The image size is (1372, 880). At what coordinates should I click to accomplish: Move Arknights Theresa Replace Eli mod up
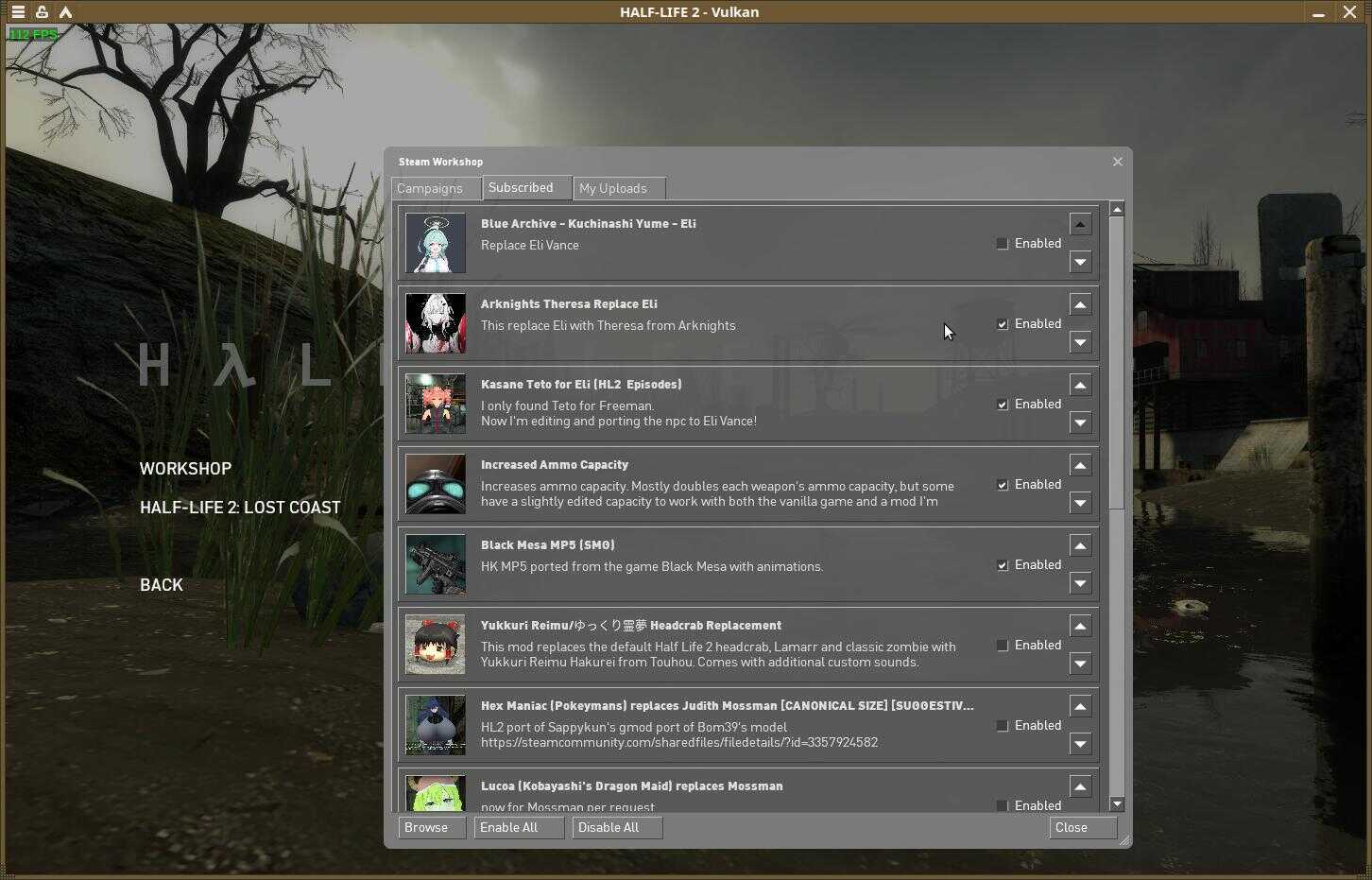pyautogui.click(x=1080, y=304)
